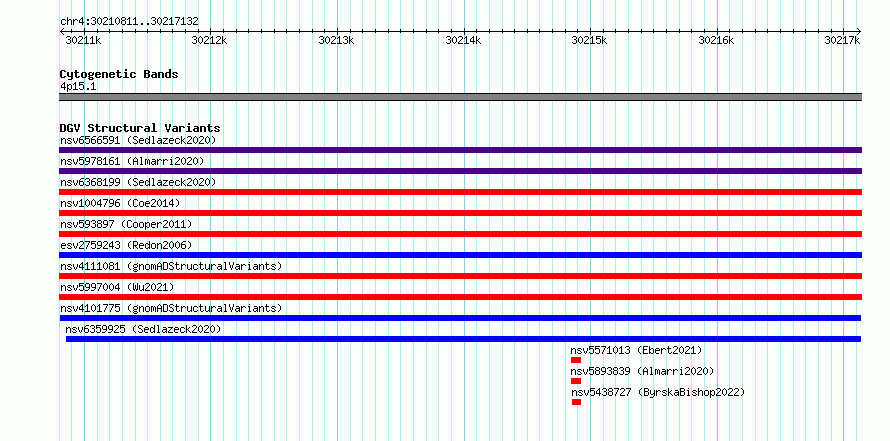
Task: Click the DGV Structural Variants track title
Action: coord(140,128)
